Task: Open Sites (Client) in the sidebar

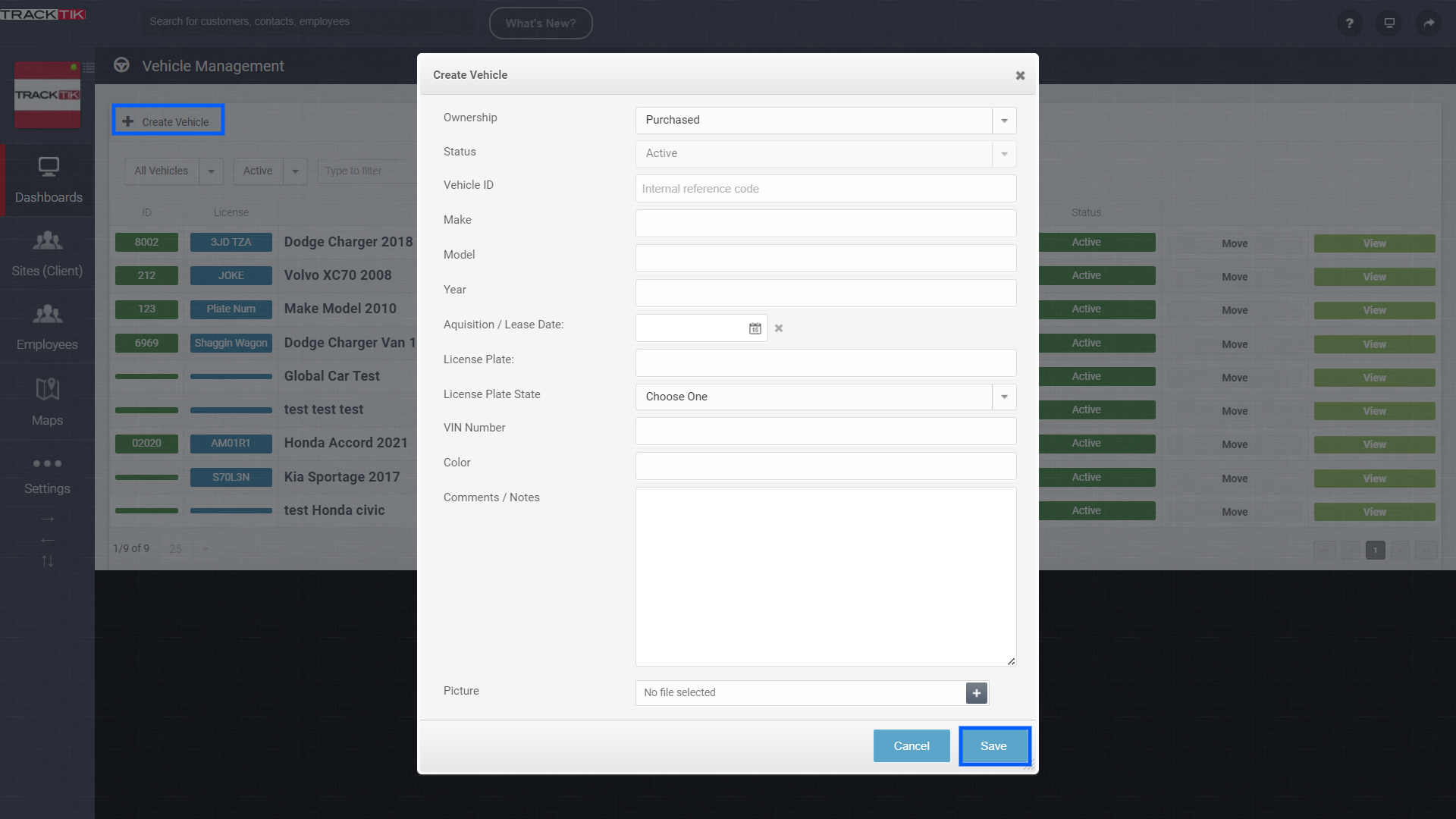Action: pos(47,254)
